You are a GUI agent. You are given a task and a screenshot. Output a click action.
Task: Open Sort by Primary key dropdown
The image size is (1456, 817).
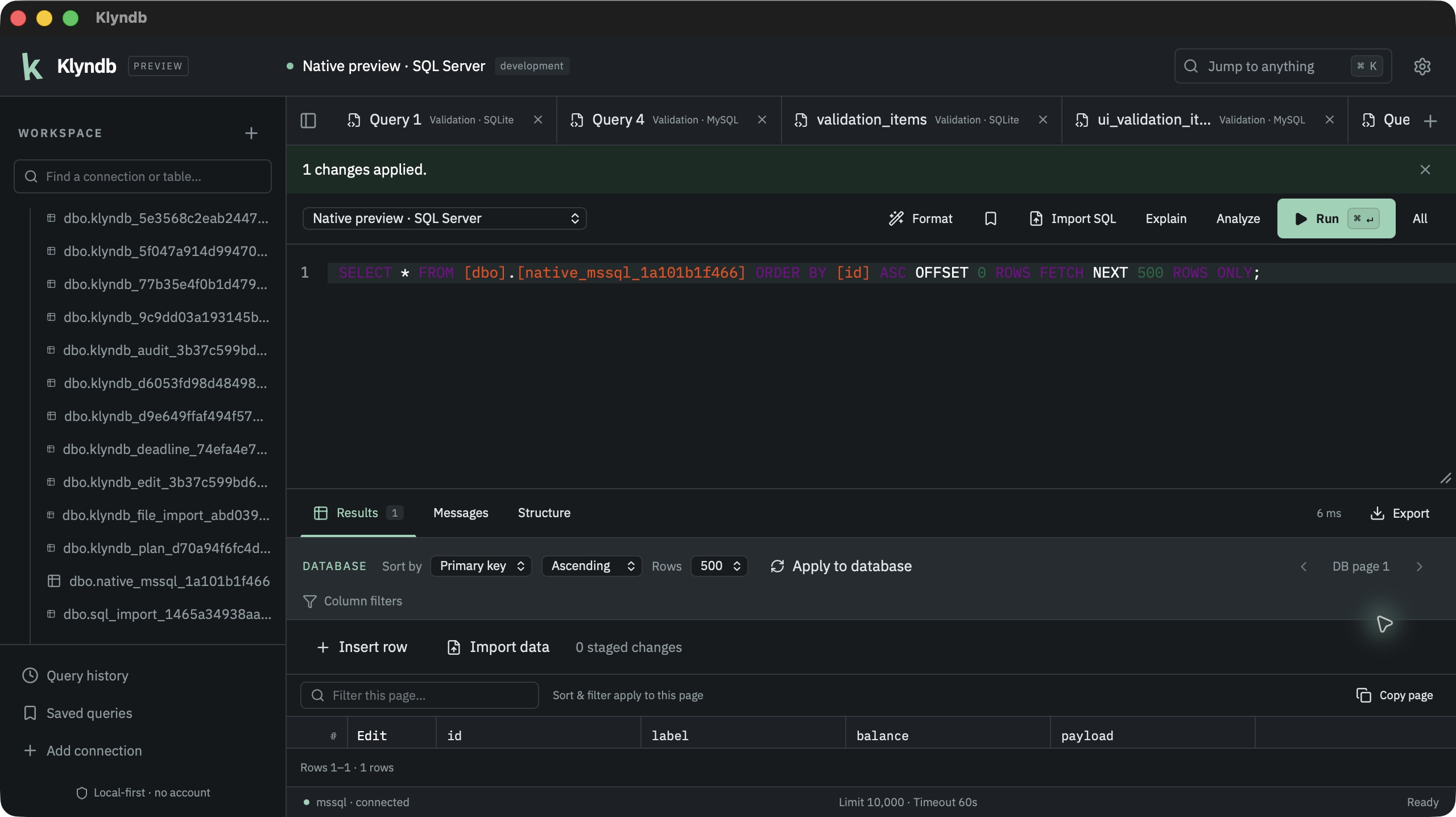[481, 566]
